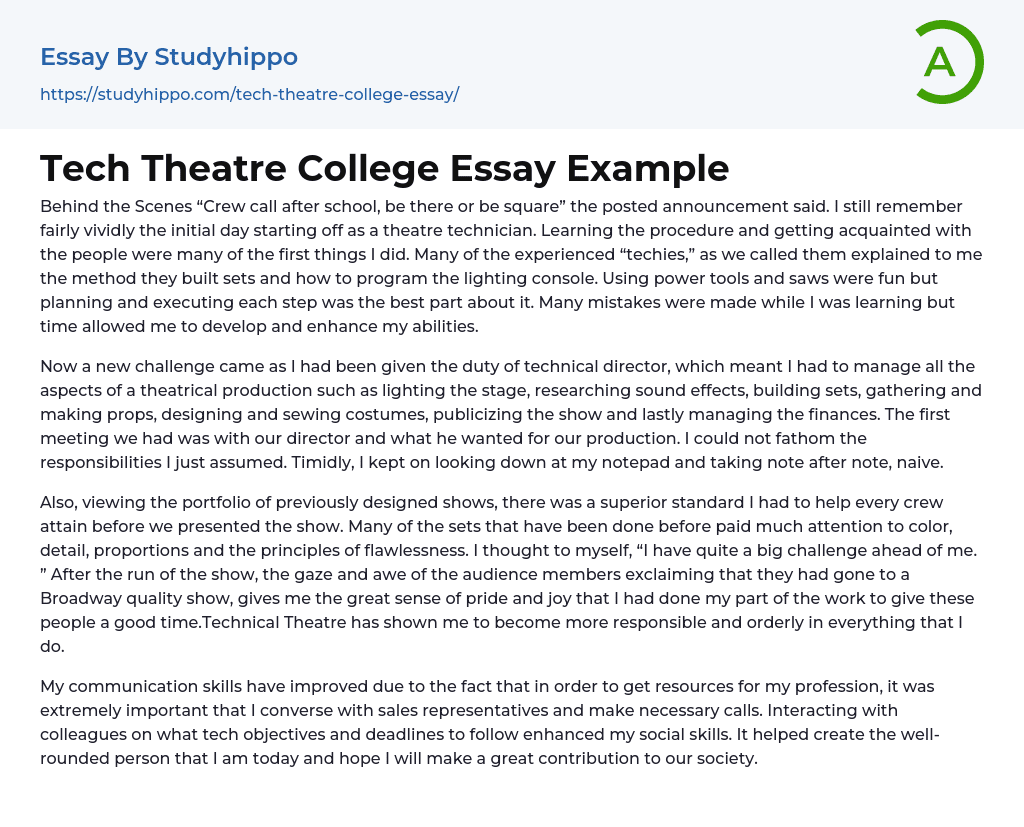This screenshot has width=1024, height=827.
Task: Click the "Tech Theatre College Essay Example" title
Action: point(385,168)
